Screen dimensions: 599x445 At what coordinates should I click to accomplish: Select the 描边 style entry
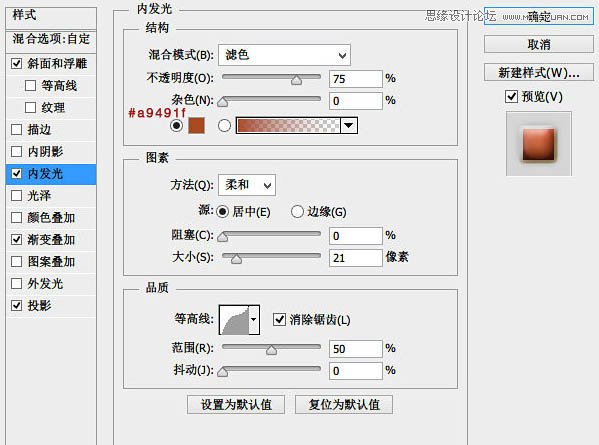click(x=51, y=130)
